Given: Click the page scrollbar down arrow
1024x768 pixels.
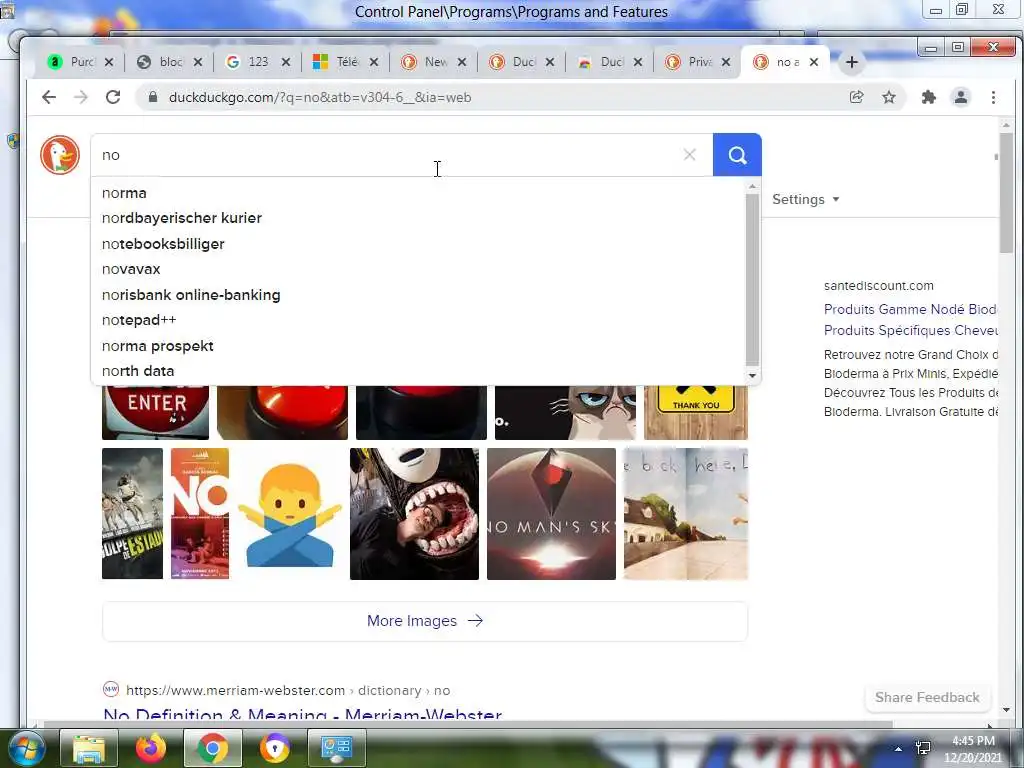Looking at the screenshot, I should click(x=1006, y=709).
